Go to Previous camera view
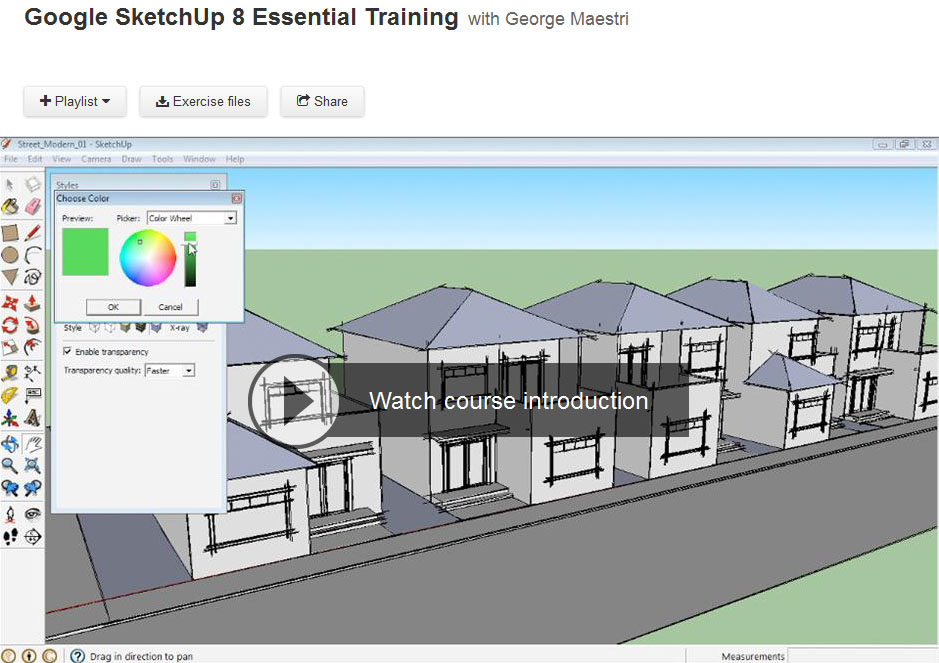 10,488
